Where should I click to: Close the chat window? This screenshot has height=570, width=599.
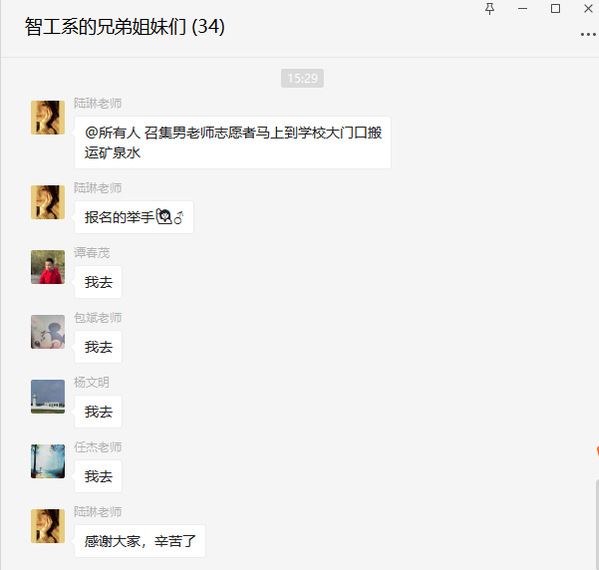588,9
